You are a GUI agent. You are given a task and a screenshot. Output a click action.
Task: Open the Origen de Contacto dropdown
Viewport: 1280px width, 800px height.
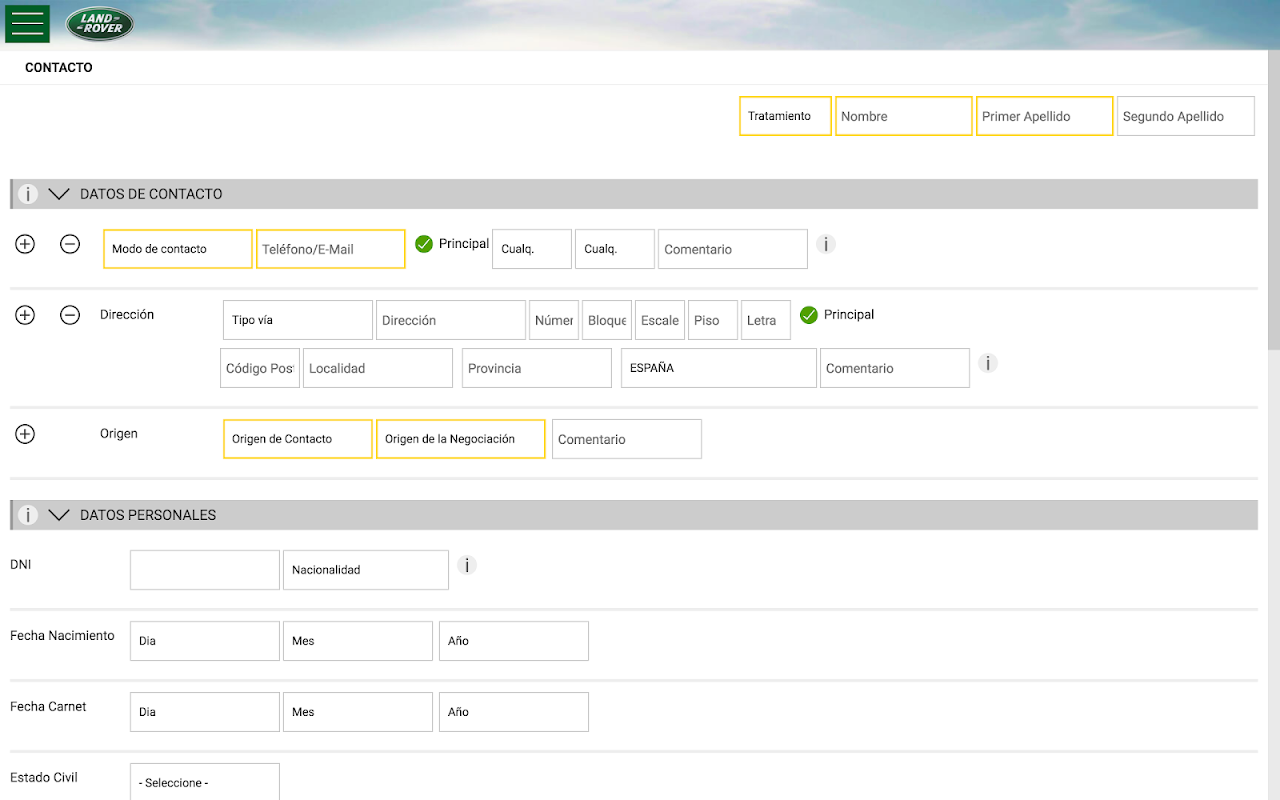(x=297, y=439)
